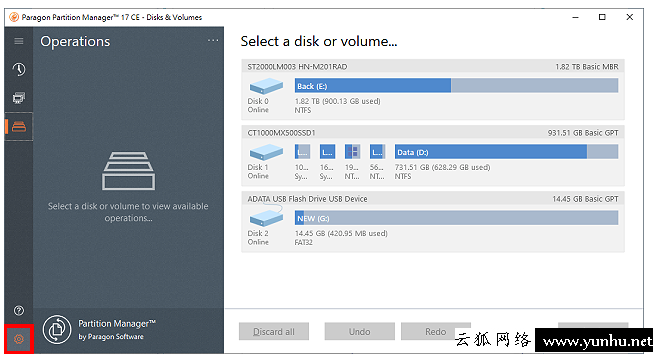The height and width of the screenshot is (363, 656).
Task: Click the Disk 1 drive icon
Action: coord(266,152)
